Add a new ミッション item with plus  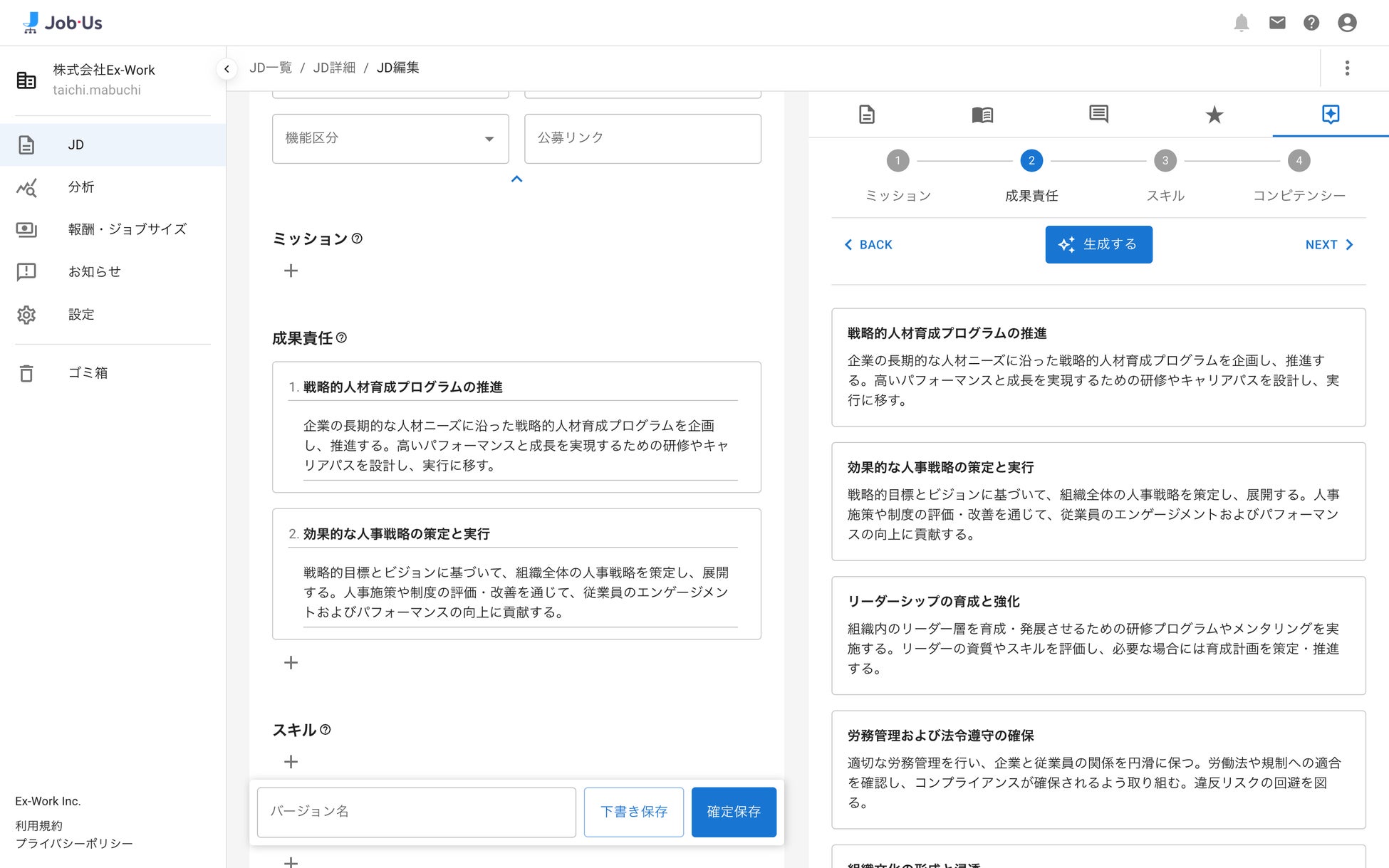291,271
